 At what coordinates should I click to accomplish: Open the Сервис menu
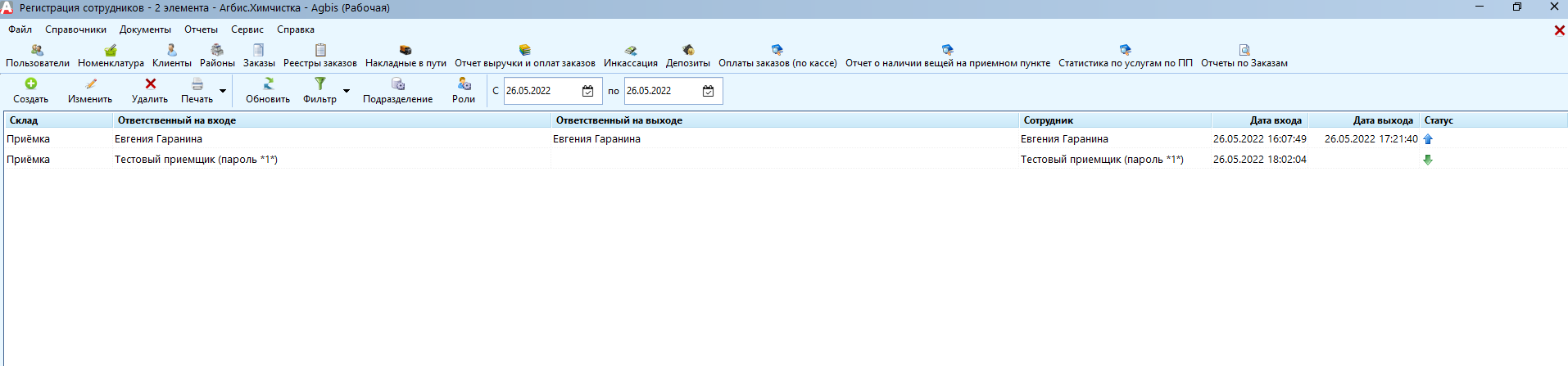[x=247, y=29]
